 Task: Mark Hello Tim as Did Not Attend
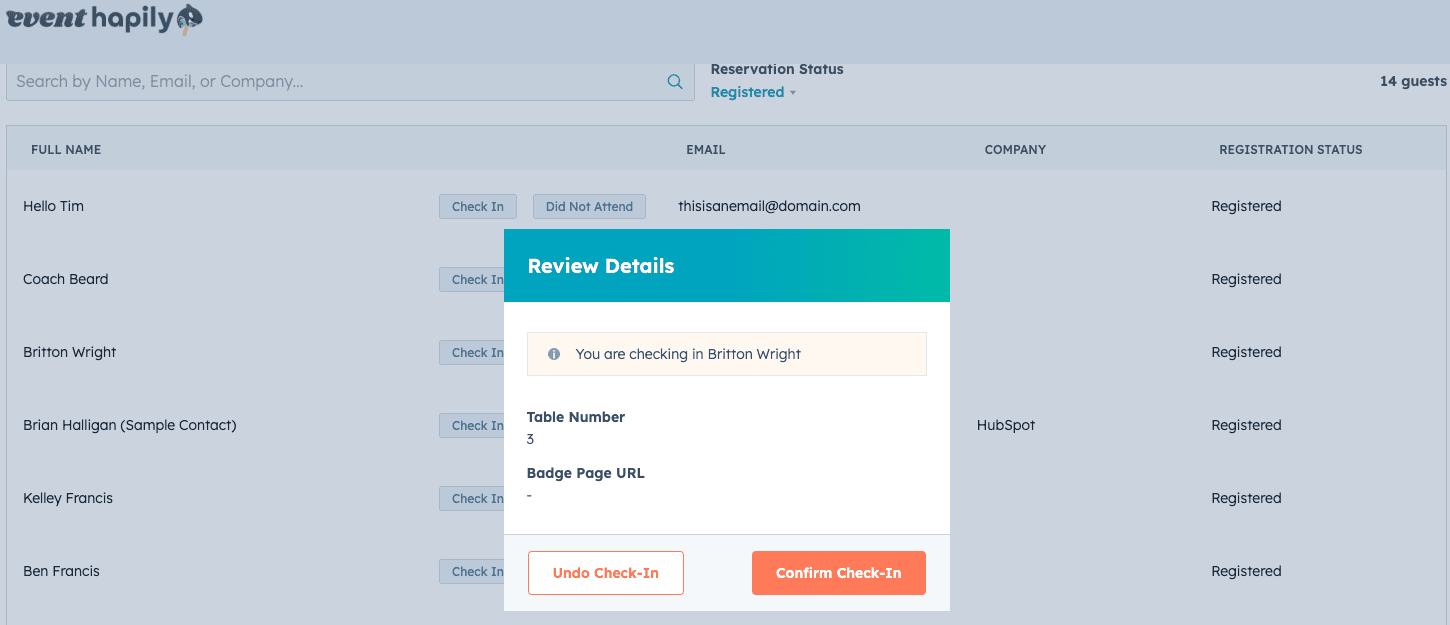click(x=589, y=206)
